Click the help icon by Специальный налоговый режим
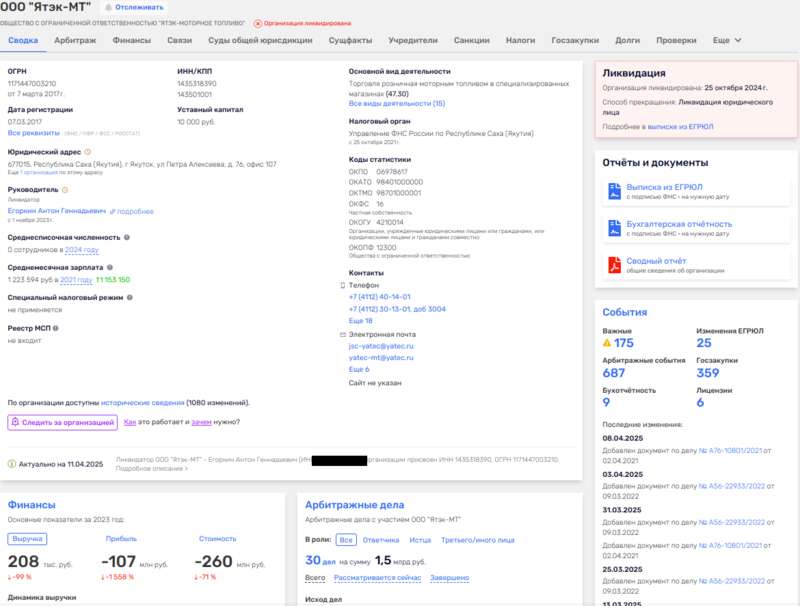This screenshot has width=800, height=606. [130, 297]
